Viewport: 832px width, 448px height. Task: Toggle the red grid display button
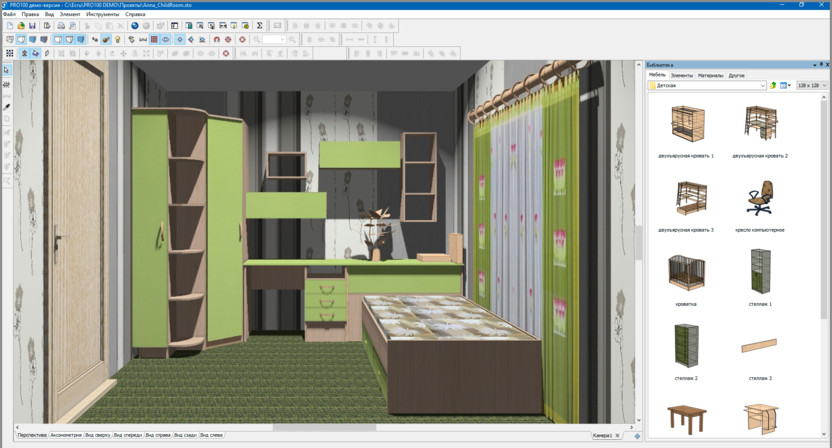(x=154, y=39)
